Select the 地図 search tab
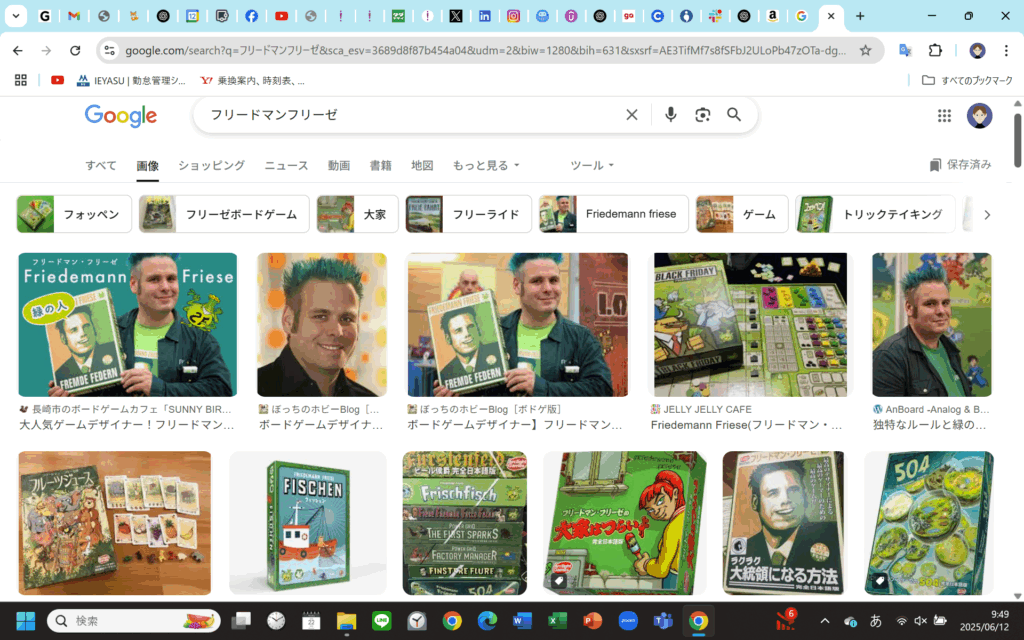This screenshot has height=640, width=1024. pyautogui.click(x=423, y=165)
